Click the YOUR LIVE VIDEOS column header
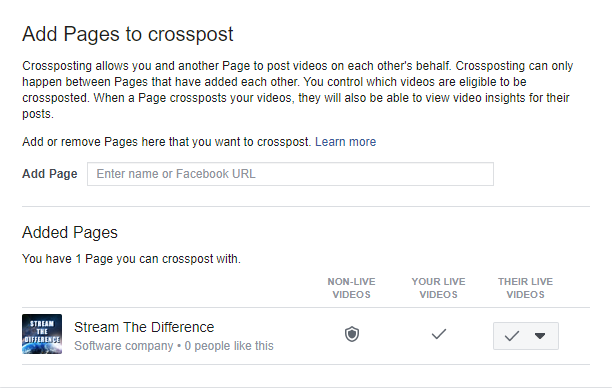Screen dimensions: 612x388 click(x=438, y=288)
